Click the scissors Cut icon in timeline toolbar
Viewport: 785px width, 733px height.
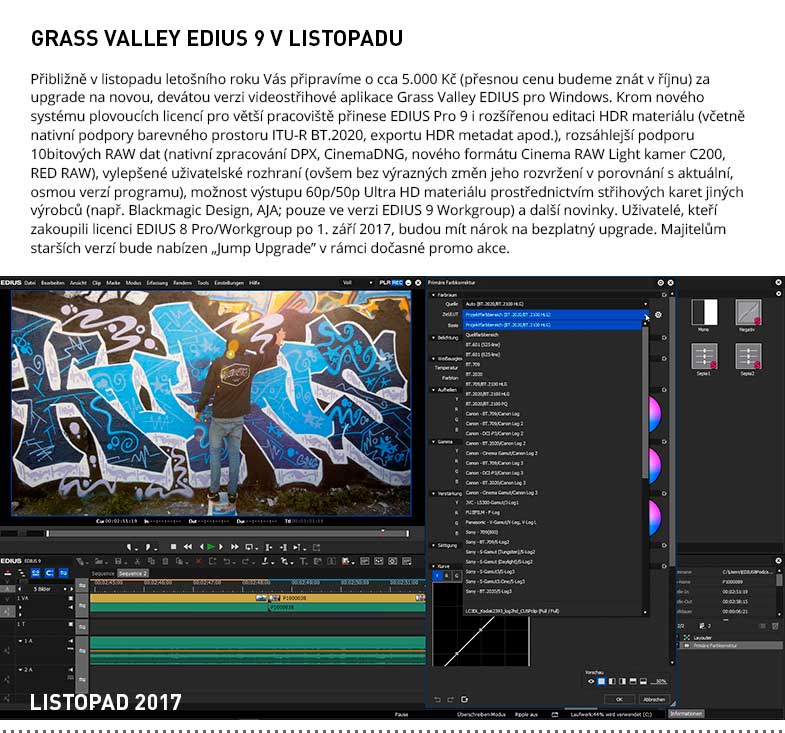click(138, 561)
